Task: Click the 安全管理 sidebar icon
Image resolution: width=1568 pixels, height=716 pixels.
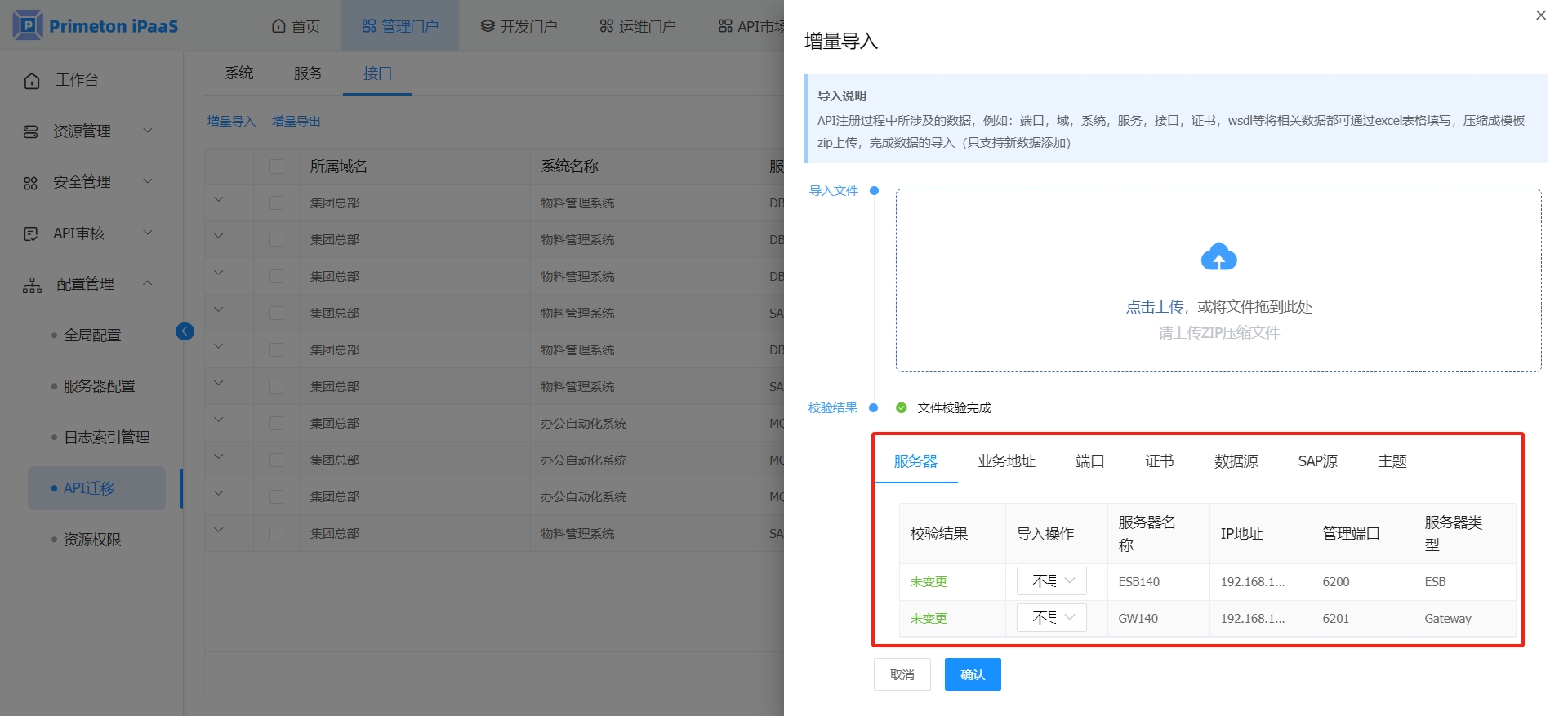Action: coord(31,183)
